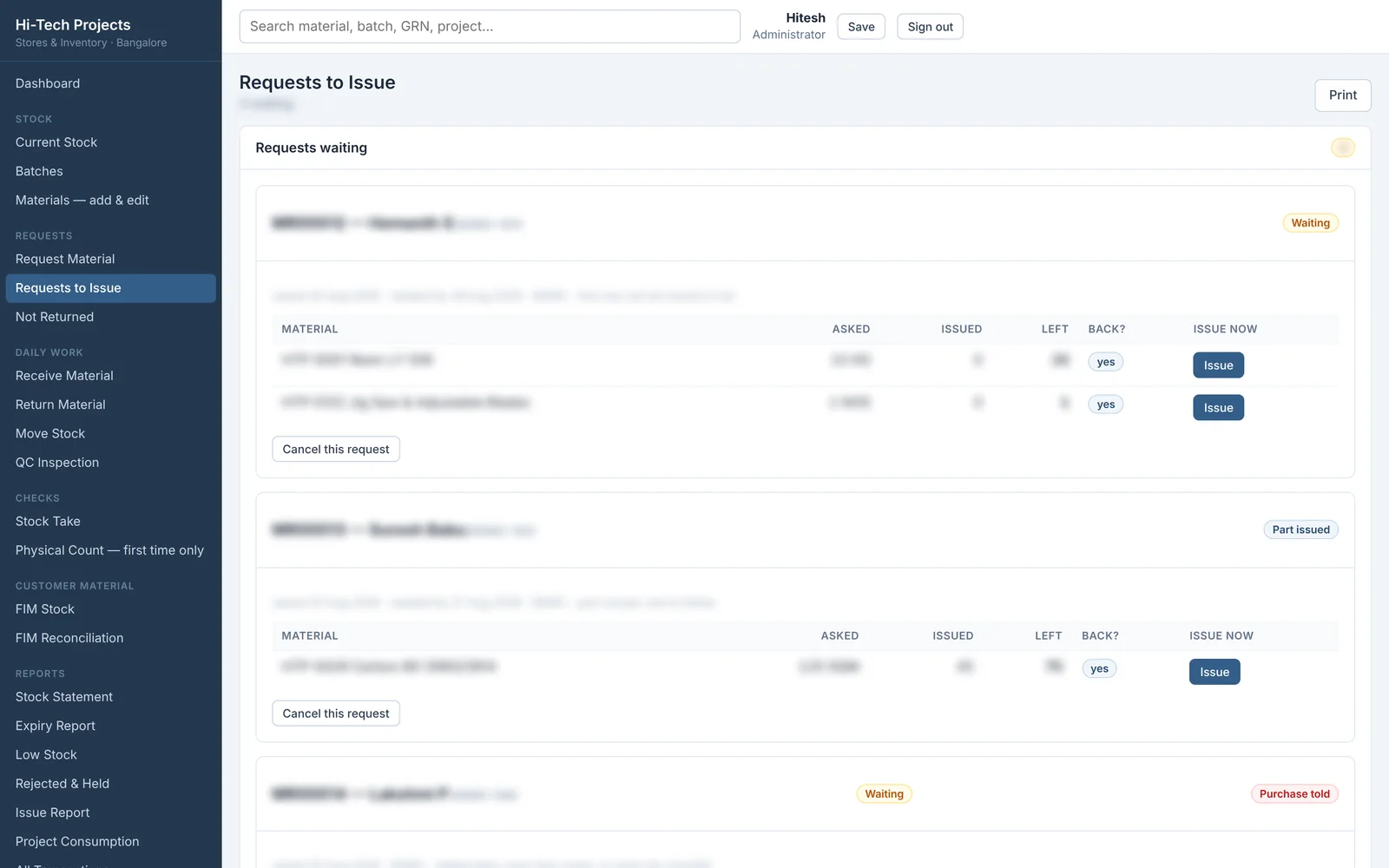
Task: Issue the first material in Waiting request
Action: pos(1218,365)
